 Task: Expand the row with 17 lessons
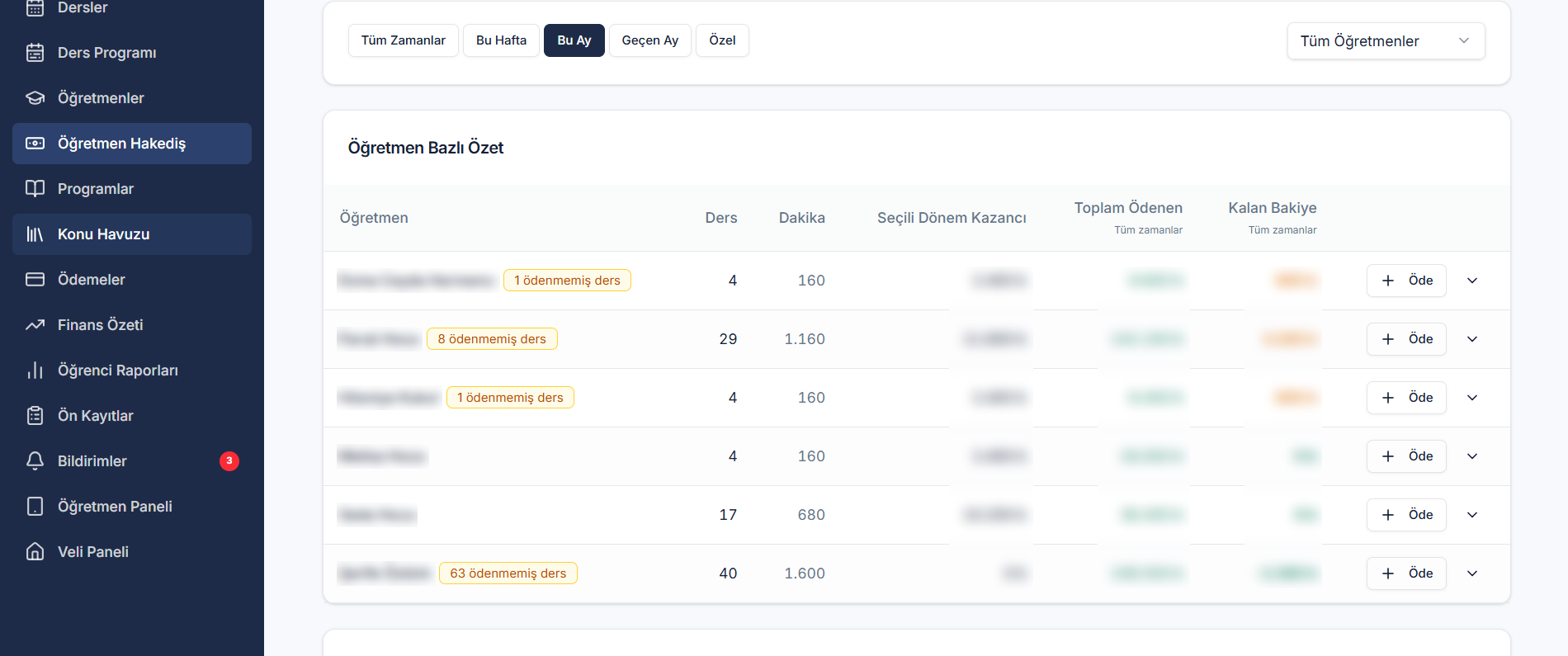pos(1472,515)
